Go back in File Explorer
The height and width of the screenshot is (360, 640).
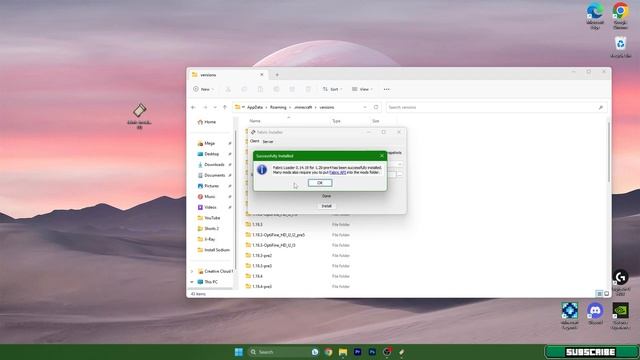tap(193, 107)
